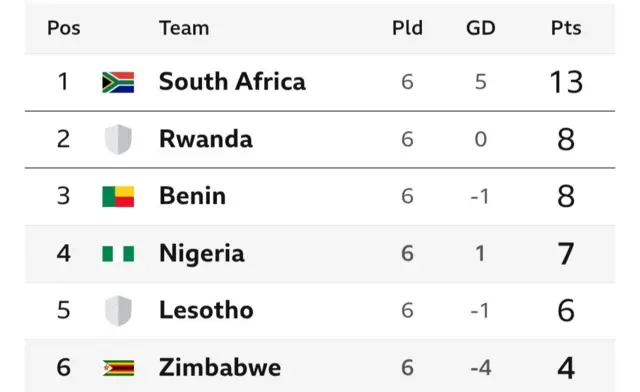640x392 pixels.
Task: Click the South Africa flag icon
Action: click(x=118, y=82)
